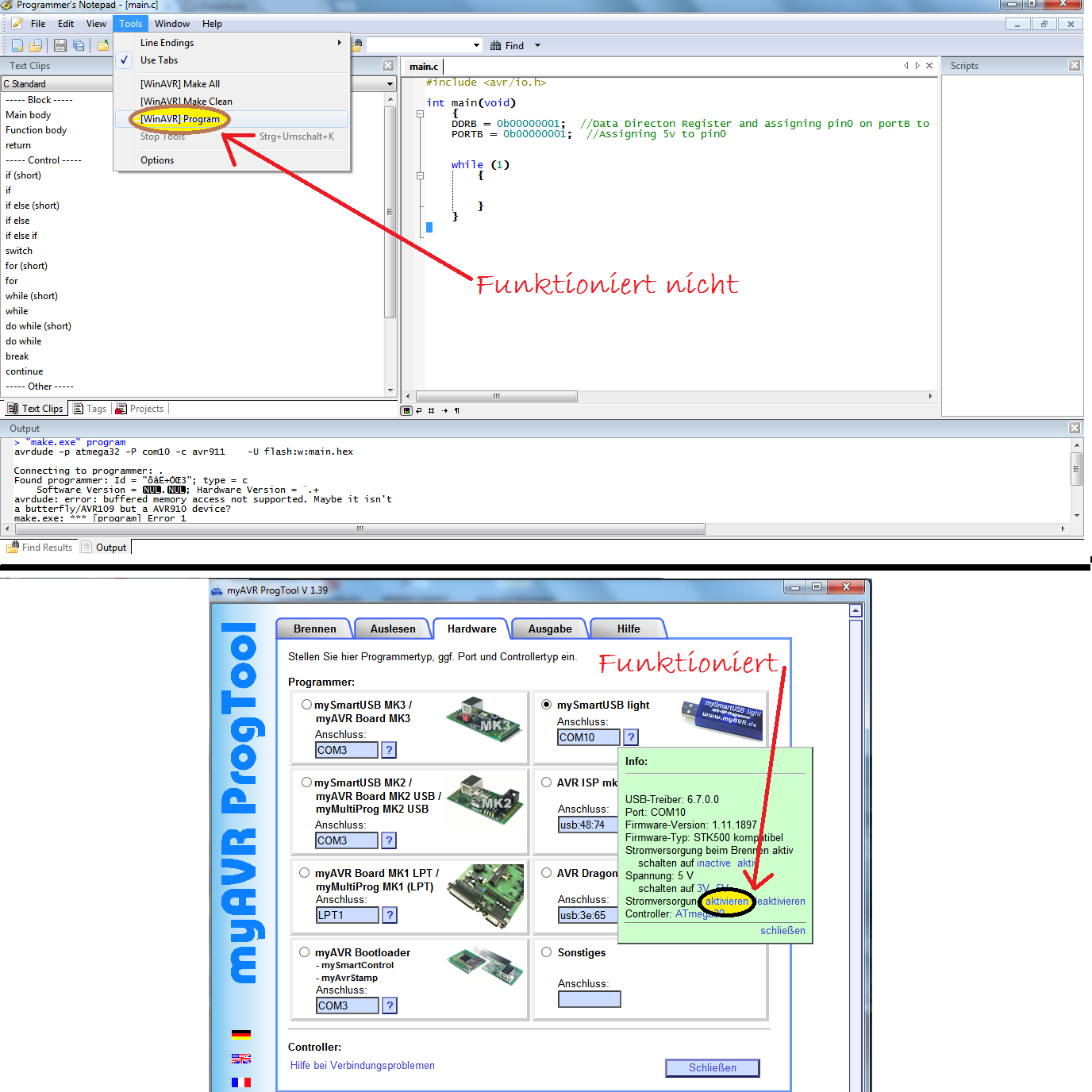Toggle Use Tabs menu option

232,60
